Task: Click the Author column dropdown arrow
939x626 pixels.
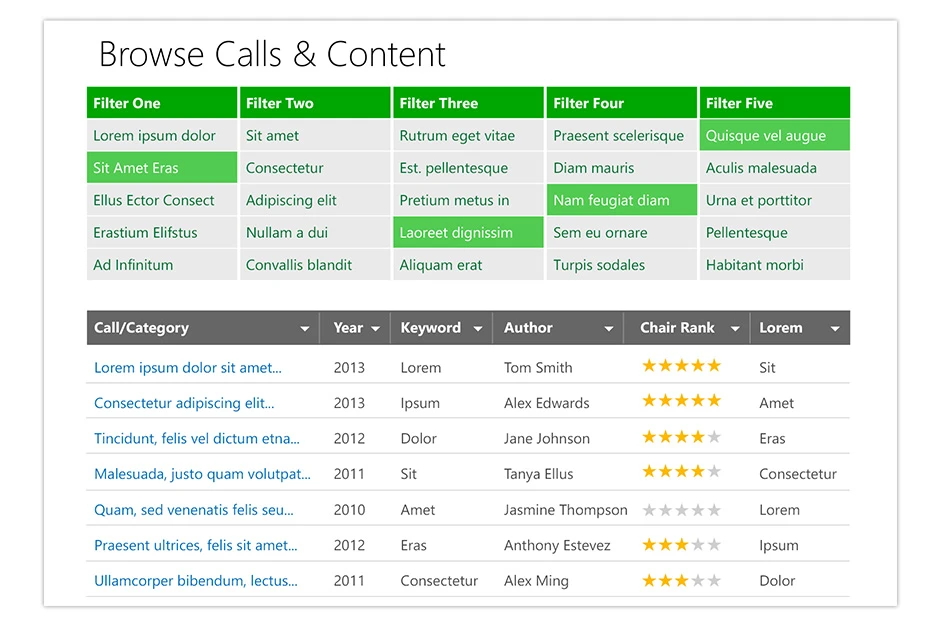Action: click(608, 329)
